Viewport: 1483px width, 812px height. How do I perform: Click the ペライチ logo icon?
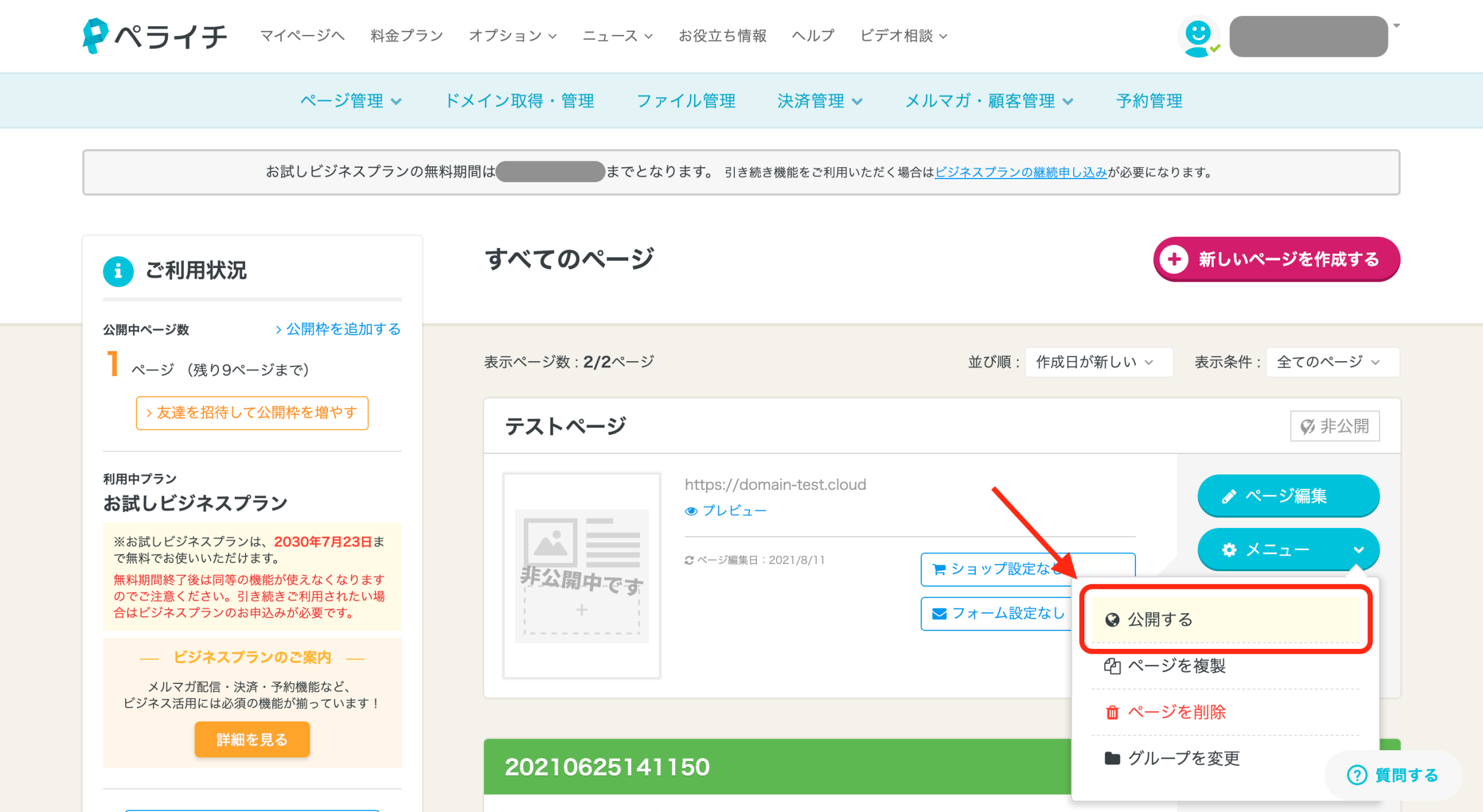tap(95, 36)
